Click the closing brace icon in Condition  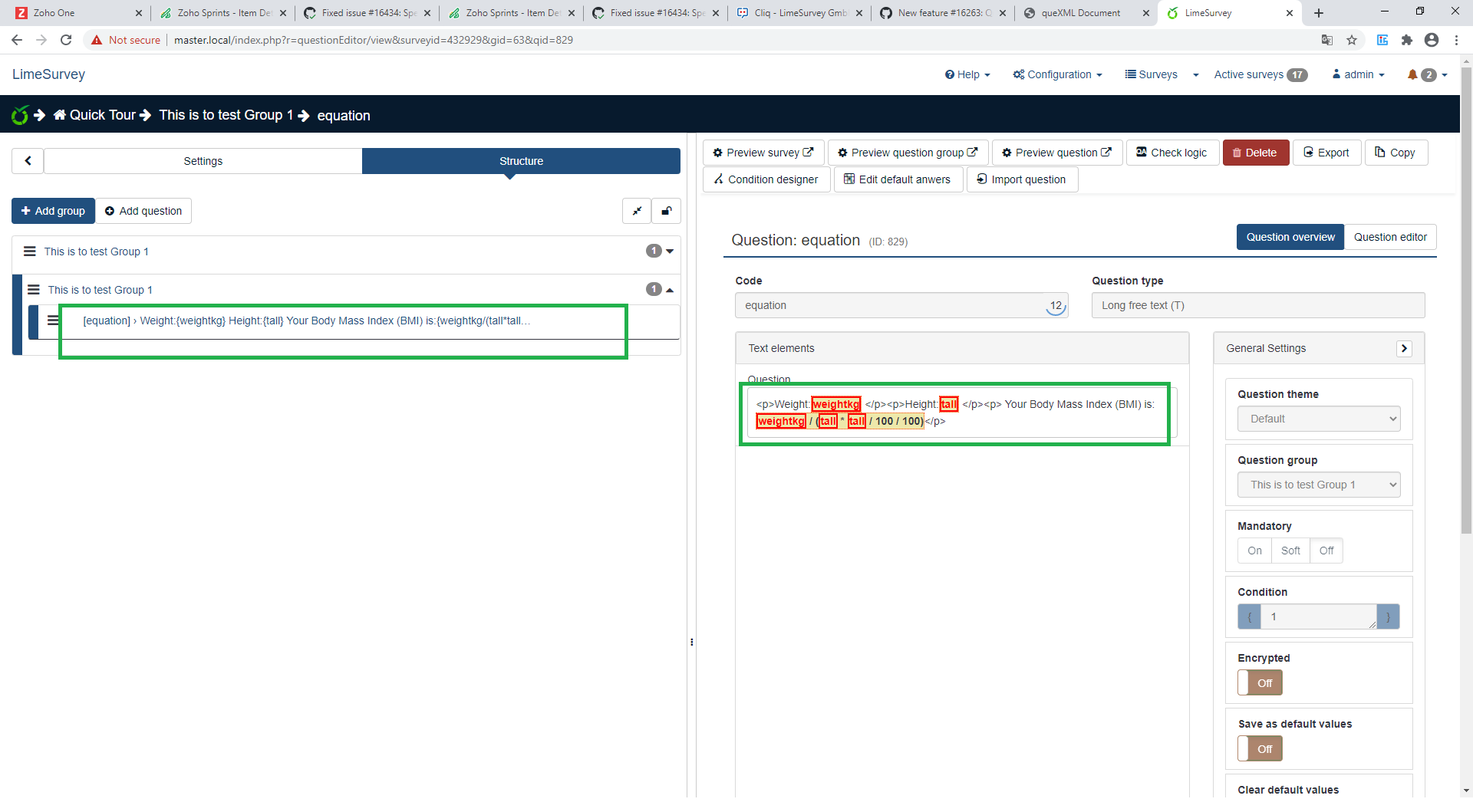(x=1388, y=616)
